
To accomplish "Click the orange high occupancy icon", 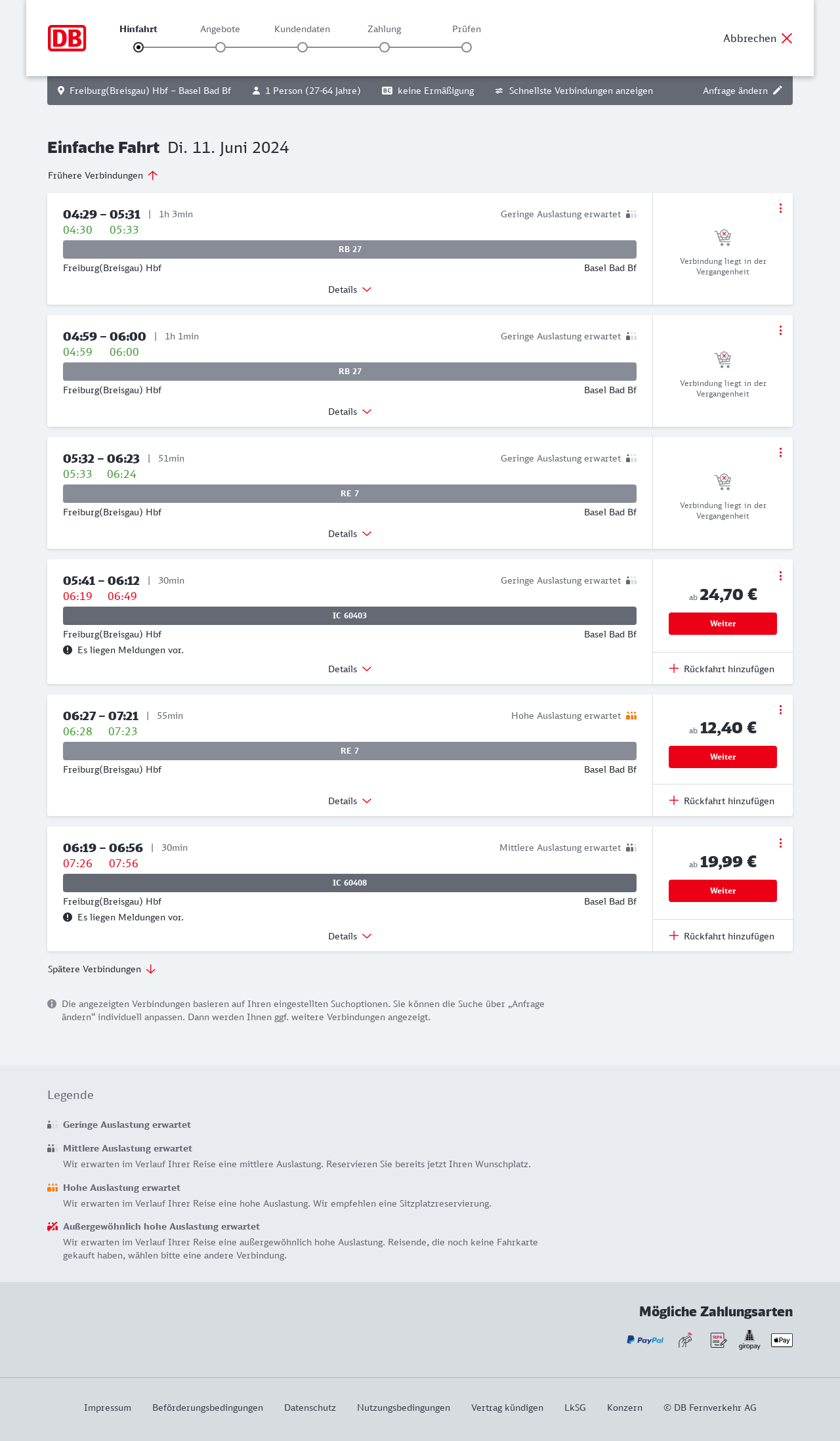I will 631,716.
